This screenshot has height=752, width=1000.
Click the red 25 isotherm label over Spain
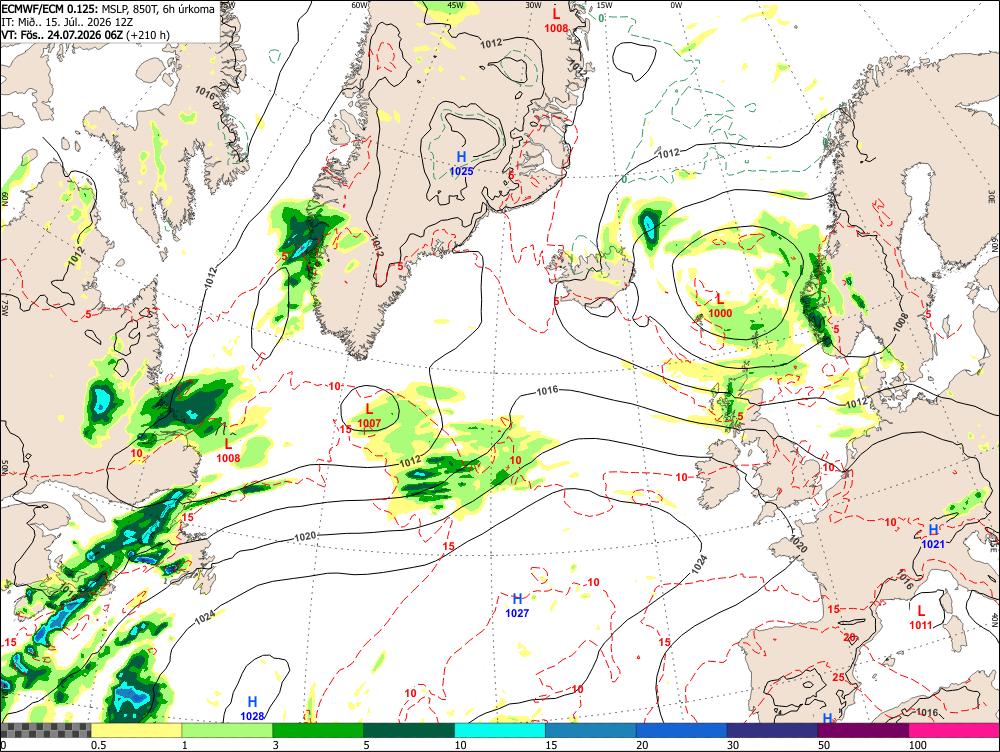pos(838,677)
